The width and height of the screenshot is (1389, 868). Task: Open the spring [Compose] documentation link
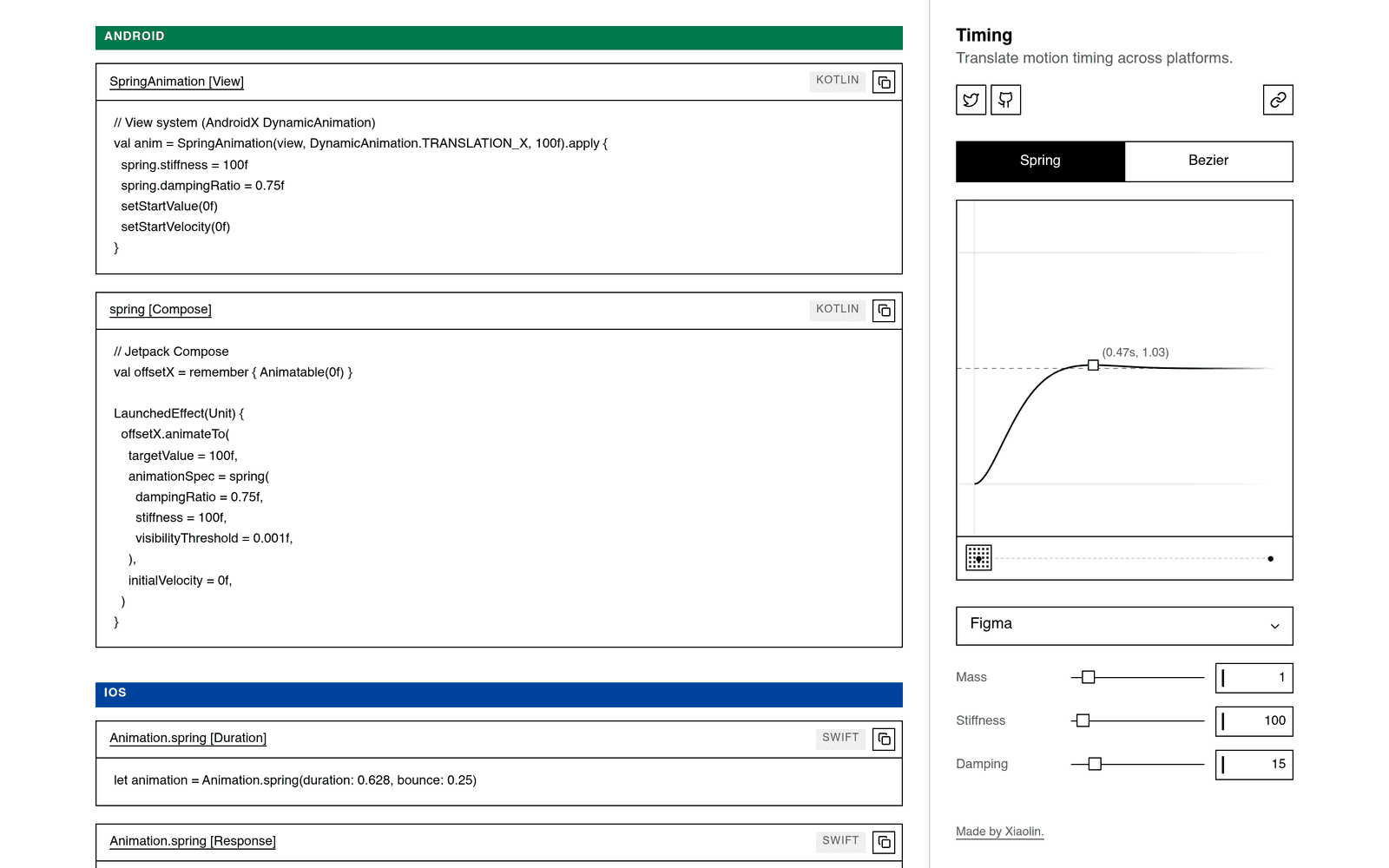point(161,310)
